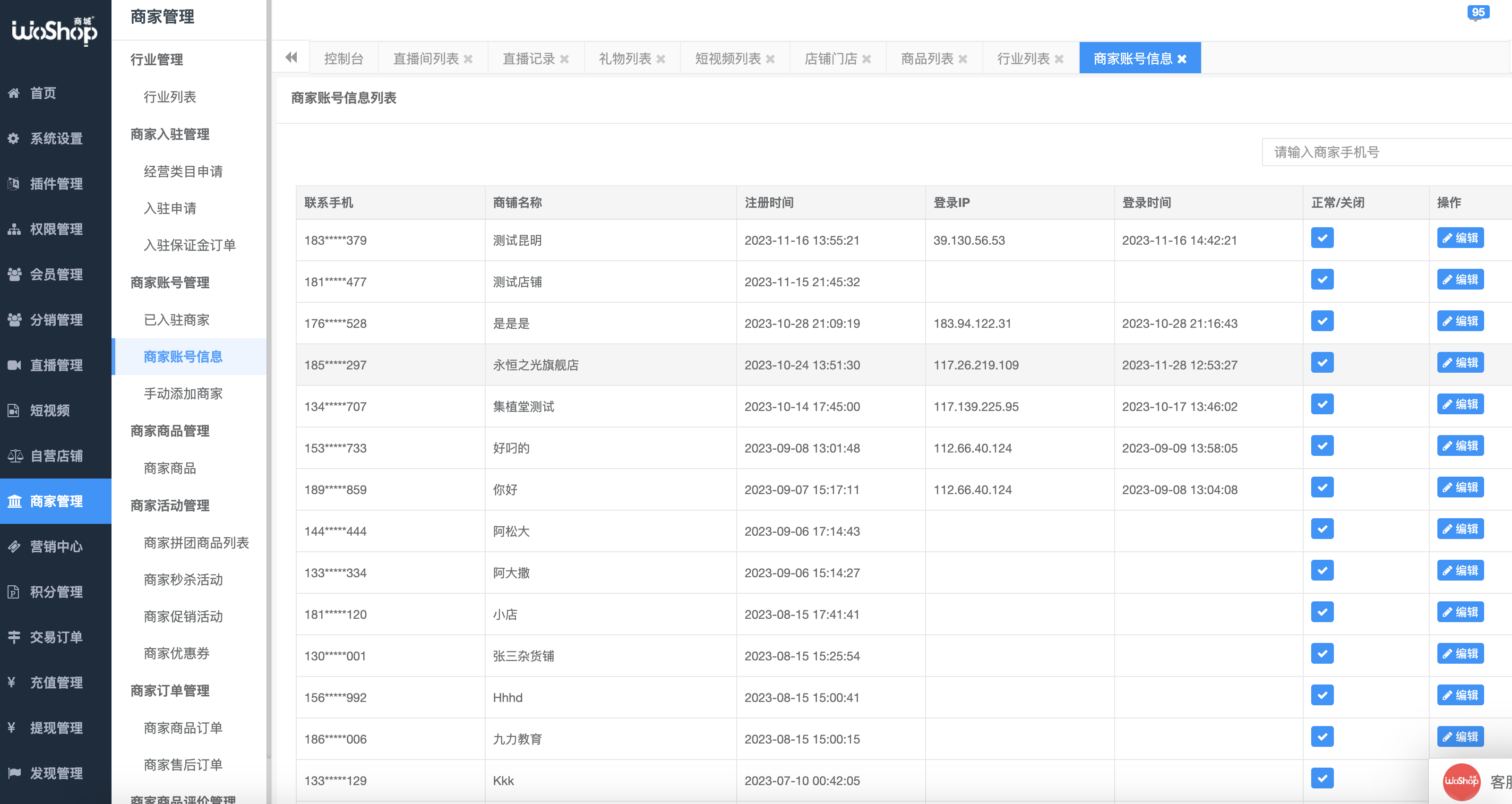Open 交易订单 in the sidebar

point(56,637)
